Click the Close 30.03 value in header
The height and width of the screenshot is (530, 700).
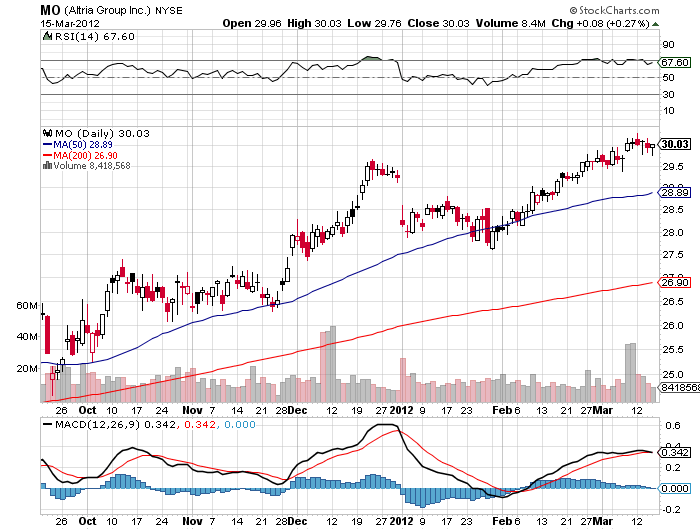[x=438, y=23]
